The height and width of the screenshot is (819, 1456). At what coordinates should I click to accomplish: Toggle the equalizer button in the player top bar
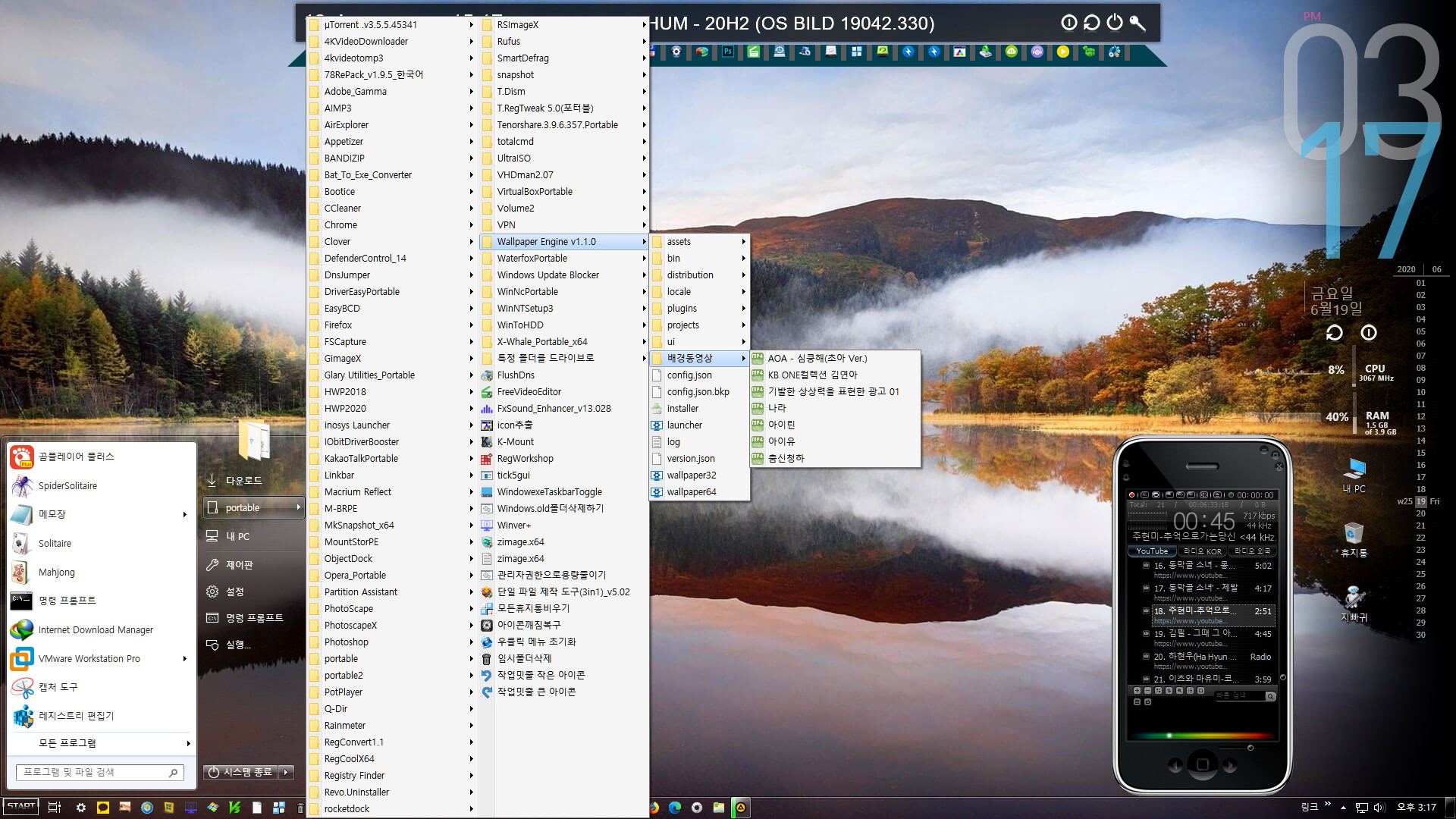point(1144,495)
